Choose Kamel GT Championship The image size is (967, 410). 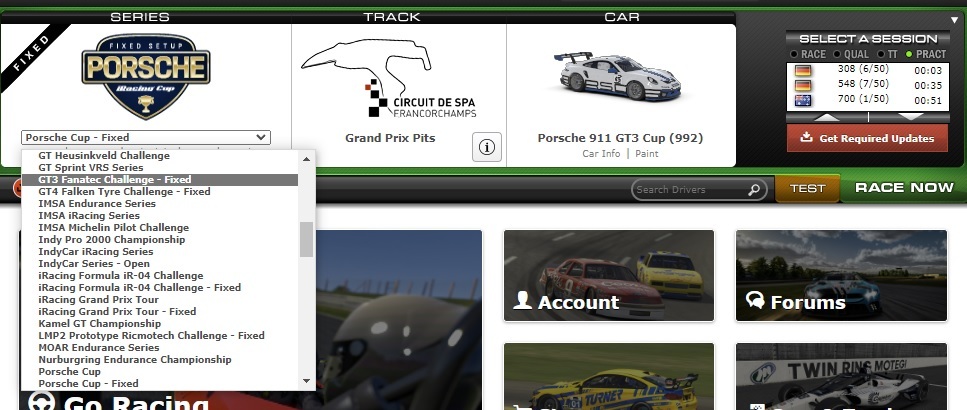(x=160, y=324)
